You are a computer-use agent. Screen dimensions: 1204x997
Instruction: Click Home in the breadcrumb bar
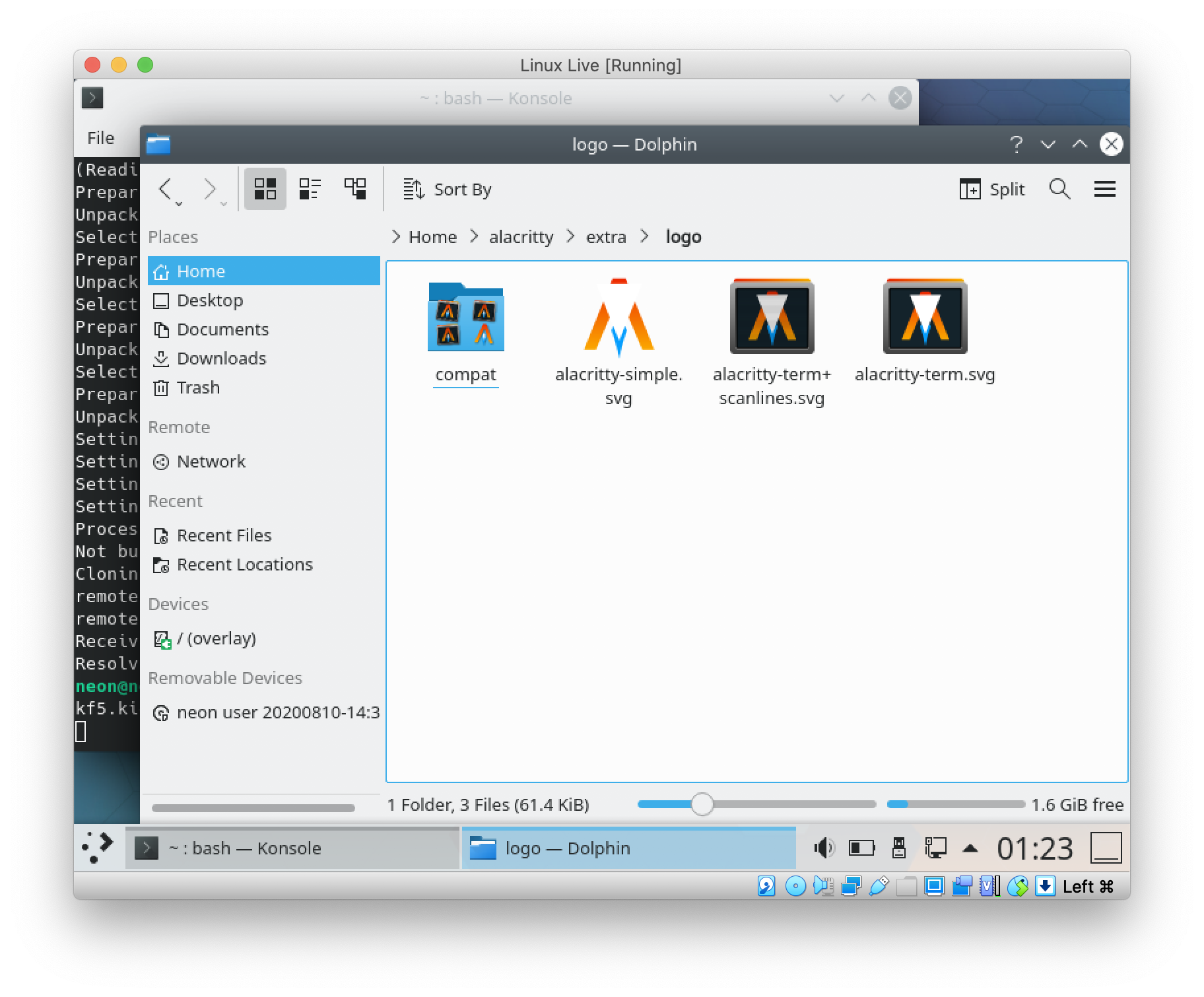point(432,236)
